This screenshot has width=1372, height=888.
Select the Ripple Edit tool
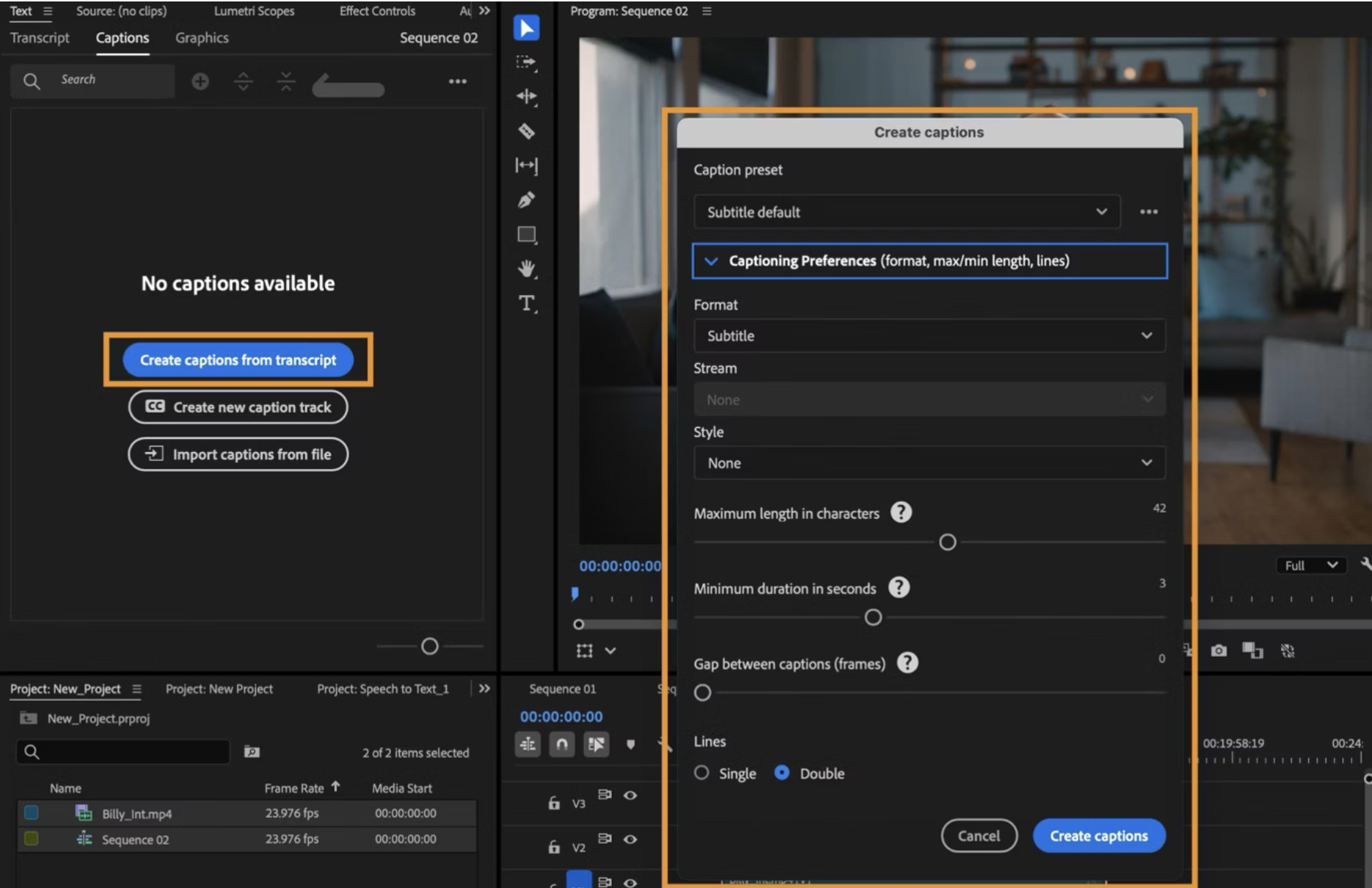coord(526,96)
